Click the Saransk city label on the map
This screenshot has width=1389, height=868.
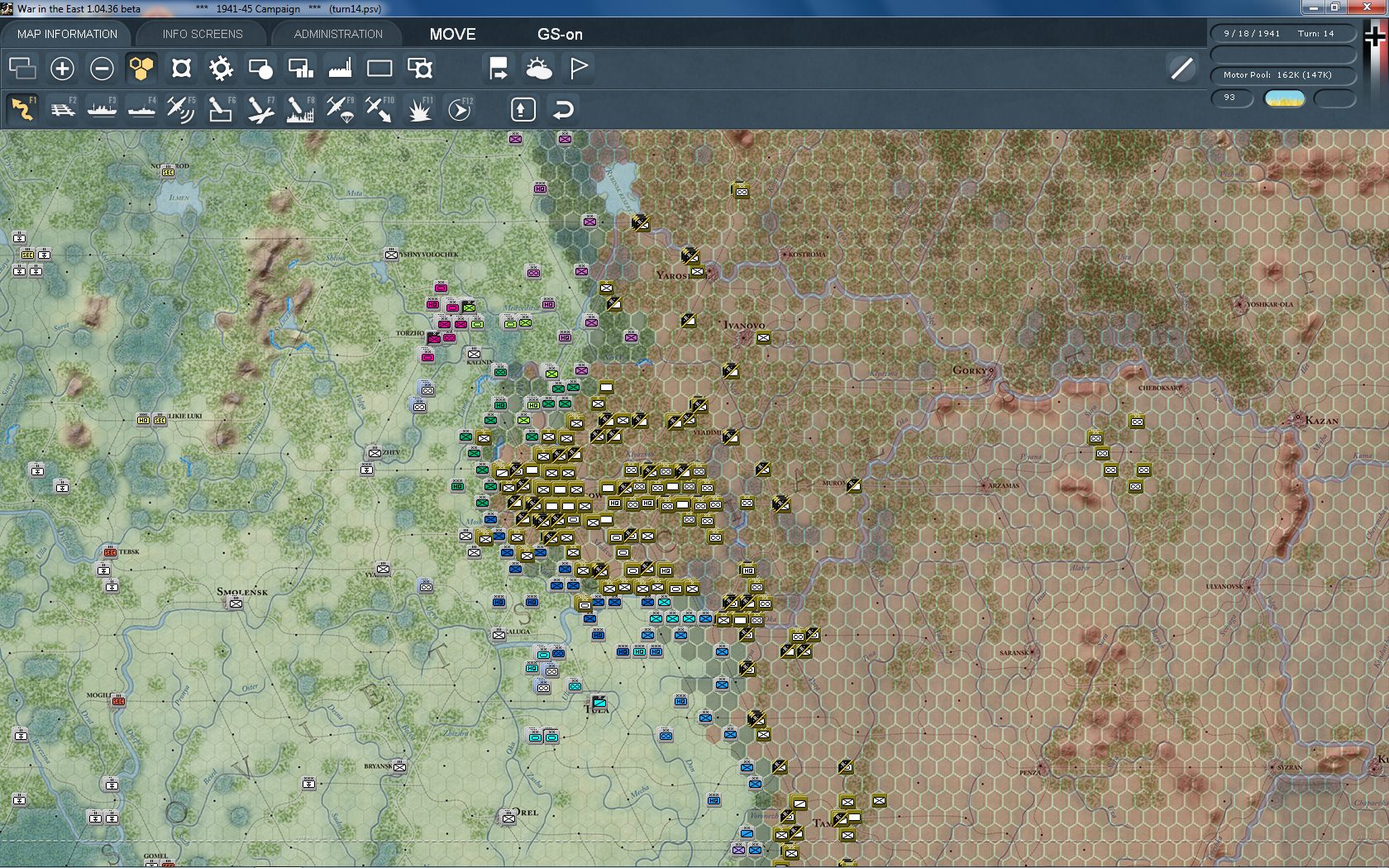[1014, 652]
